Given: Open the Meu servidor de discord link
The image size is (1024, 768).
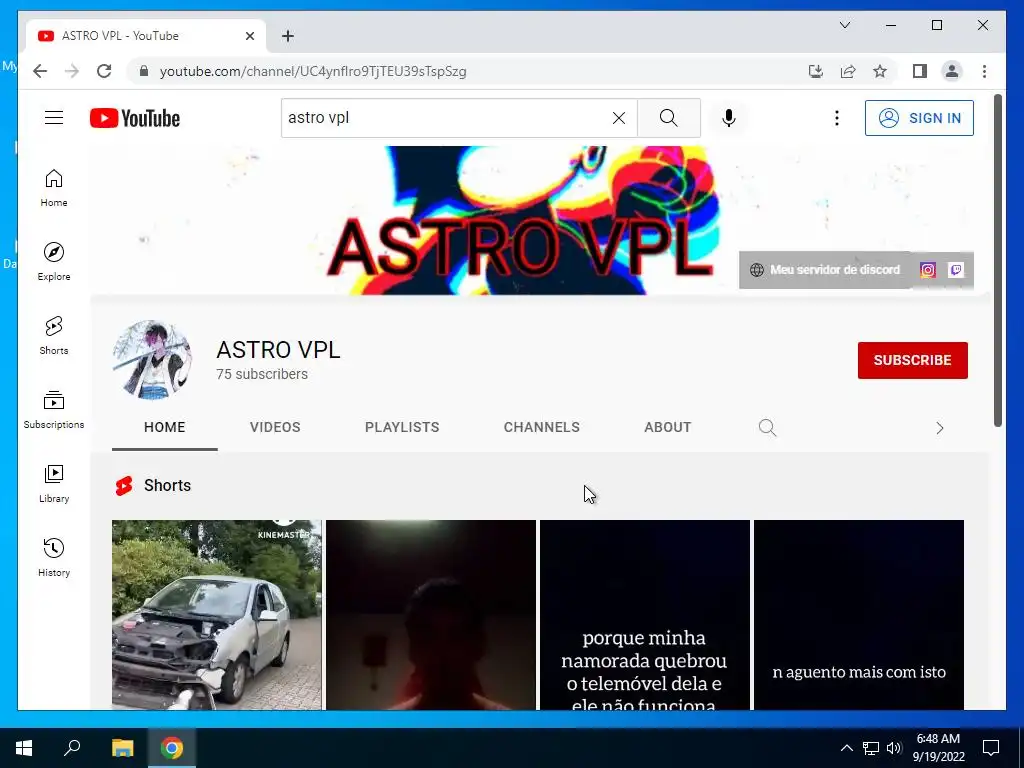Looking at the screenshot, I should coord(825,270).
